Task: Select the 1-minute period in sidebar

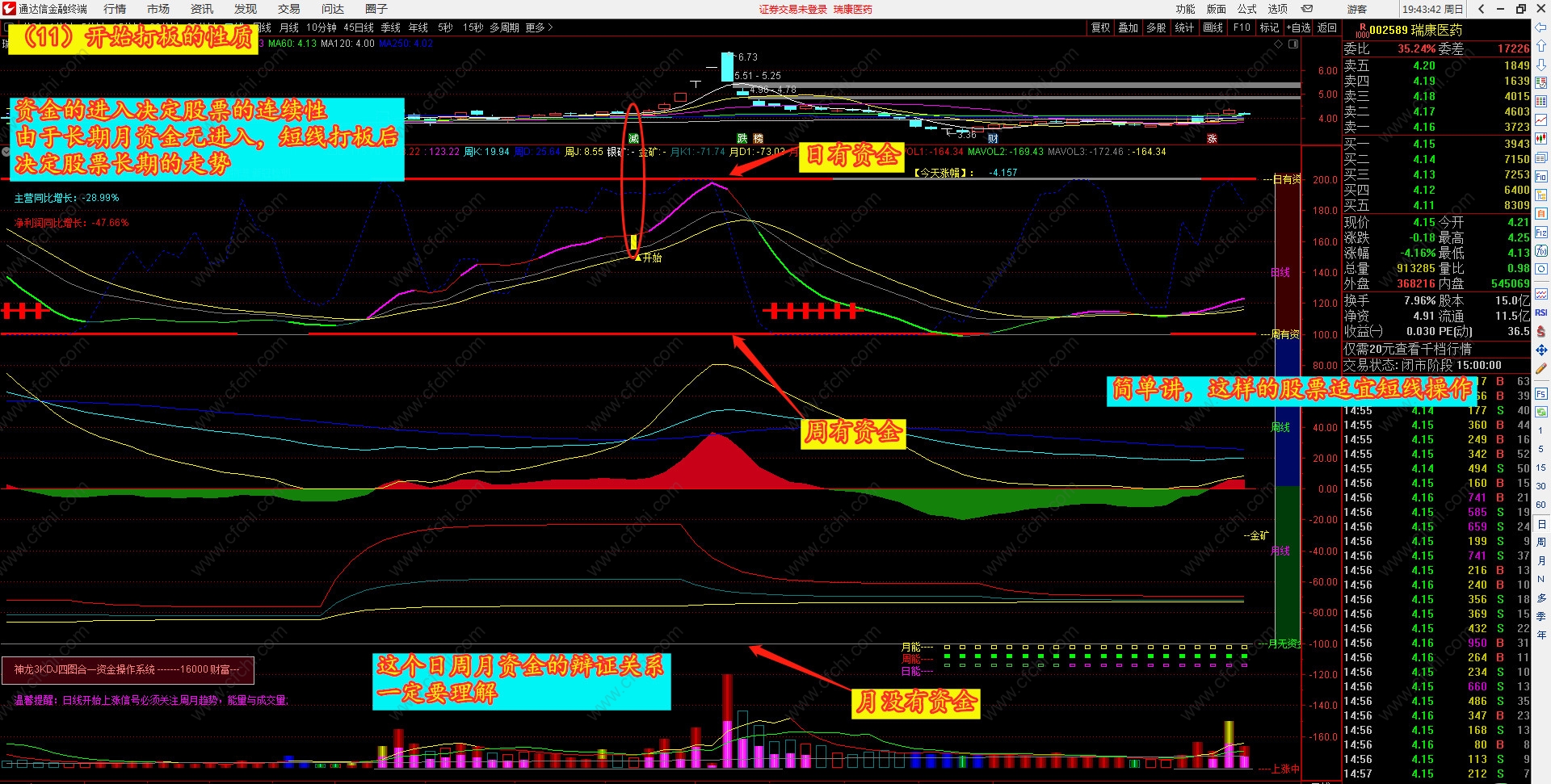Action: point(1541,430)
